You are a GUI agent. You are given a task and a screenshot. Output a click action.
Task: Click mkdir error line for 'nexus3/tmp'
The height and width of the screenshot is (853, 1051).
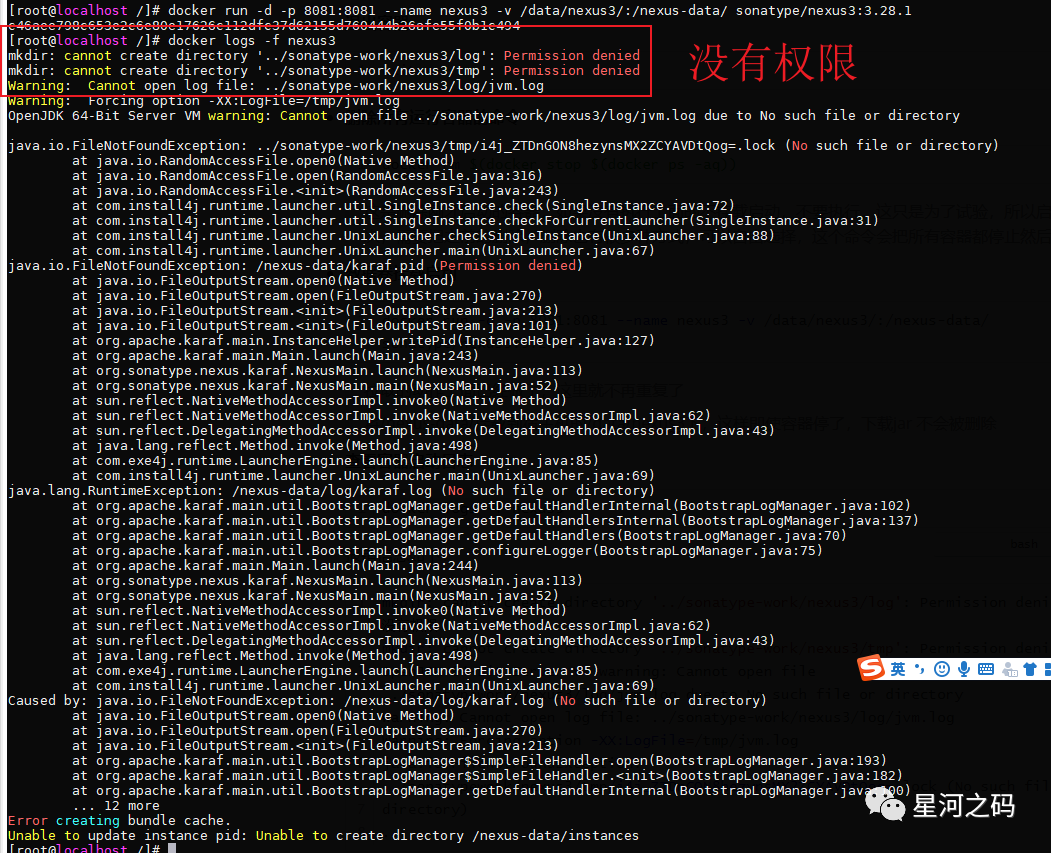[324, 70]
